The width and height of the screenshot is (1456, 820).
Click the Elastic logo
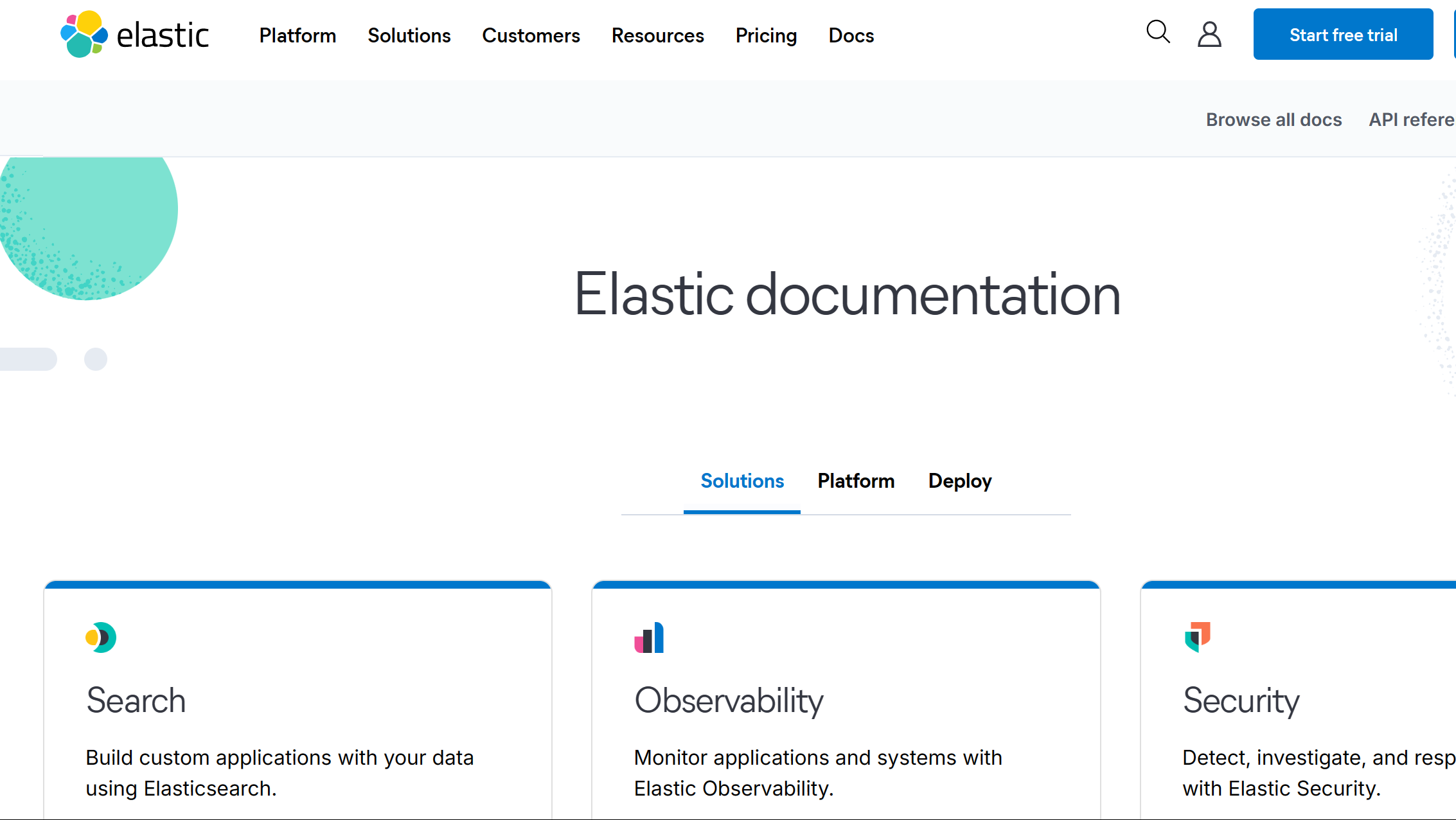point(134,35)
